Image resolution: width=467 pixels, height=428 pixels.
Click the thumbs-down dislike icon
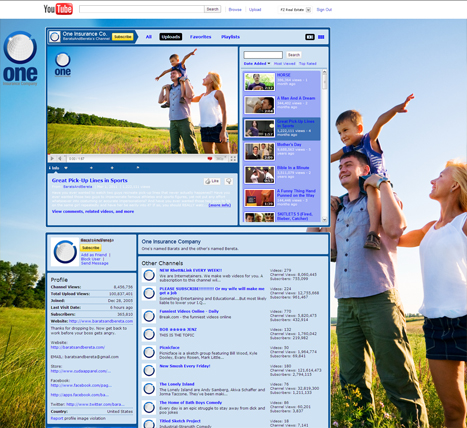[229, 181]
